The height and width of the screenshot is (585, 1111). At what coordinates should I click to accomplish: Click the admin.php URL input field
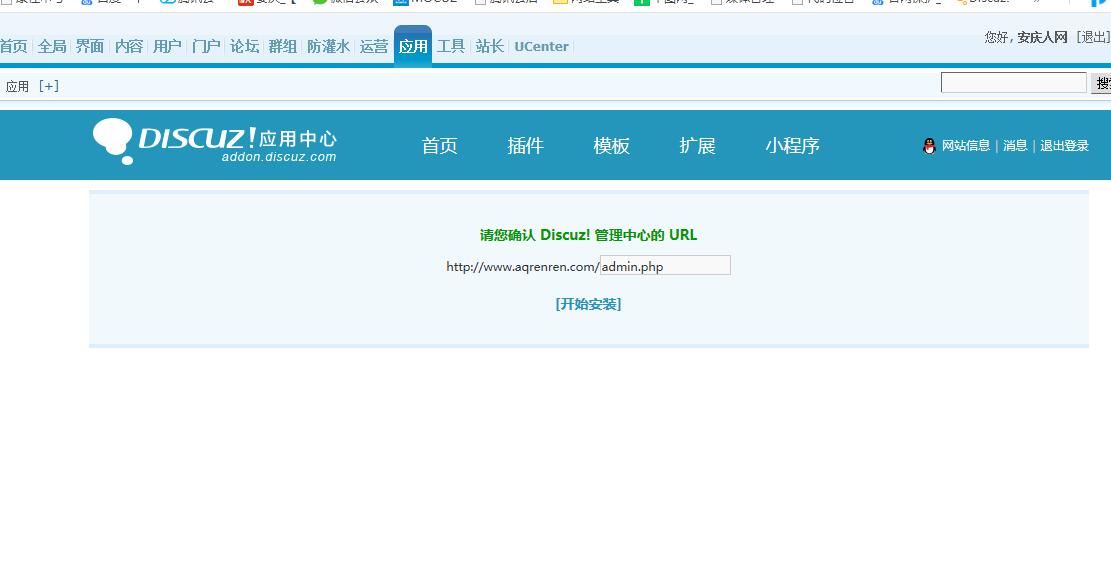(x=665, y=266)
